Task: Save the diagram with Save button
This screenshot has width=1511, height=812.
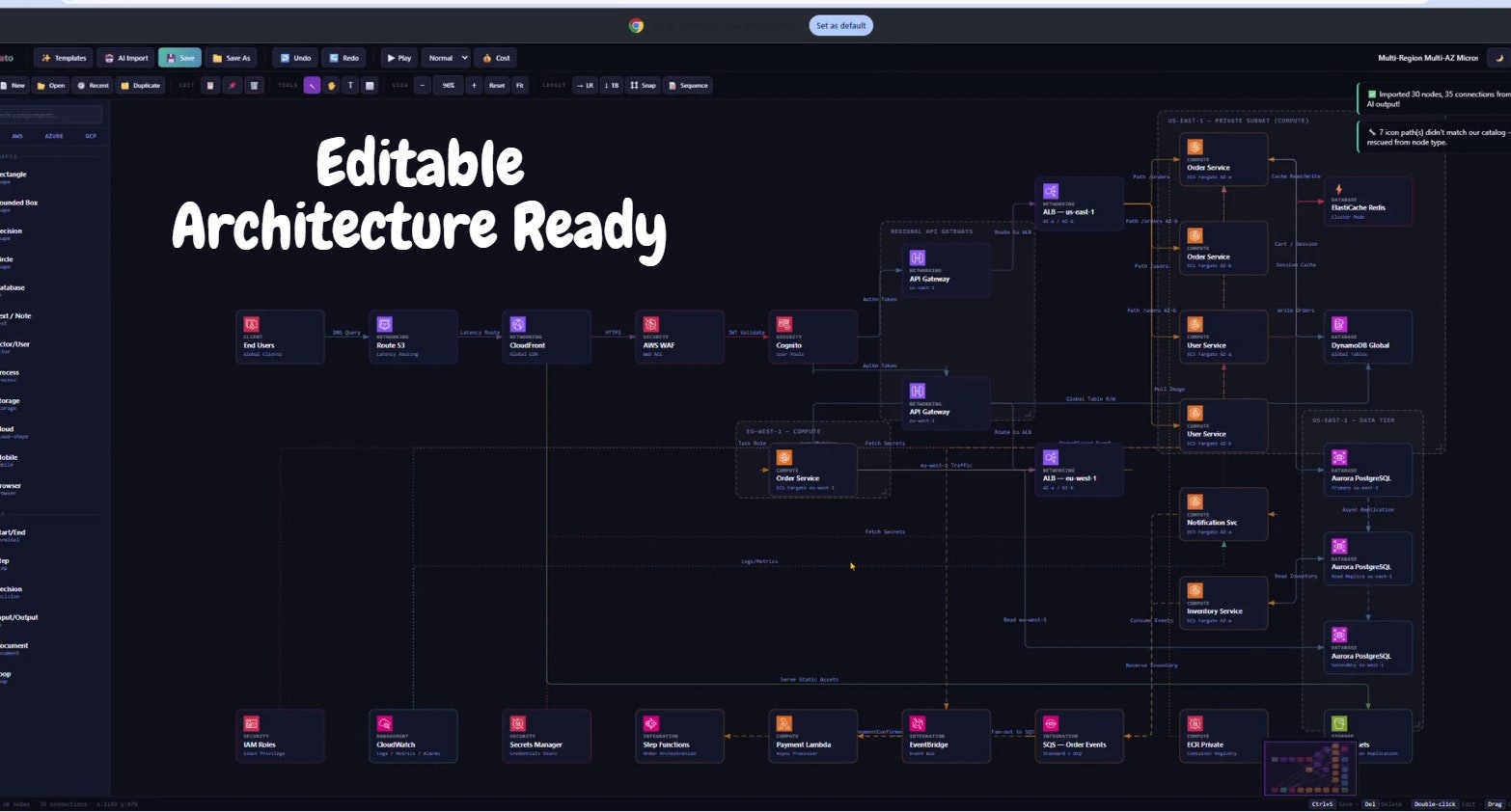Action: [180, 58]
